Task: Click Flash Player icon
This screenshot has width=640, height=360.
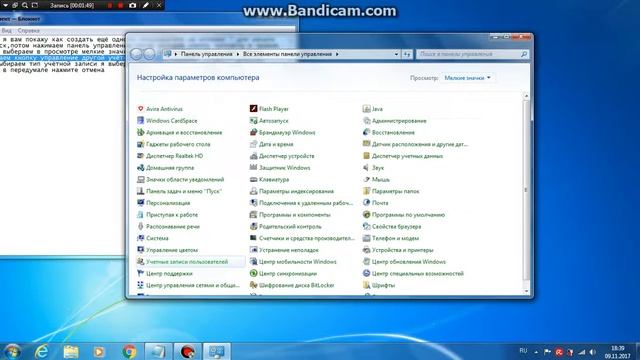Action: pyautogui.click(x=253, y=109)
